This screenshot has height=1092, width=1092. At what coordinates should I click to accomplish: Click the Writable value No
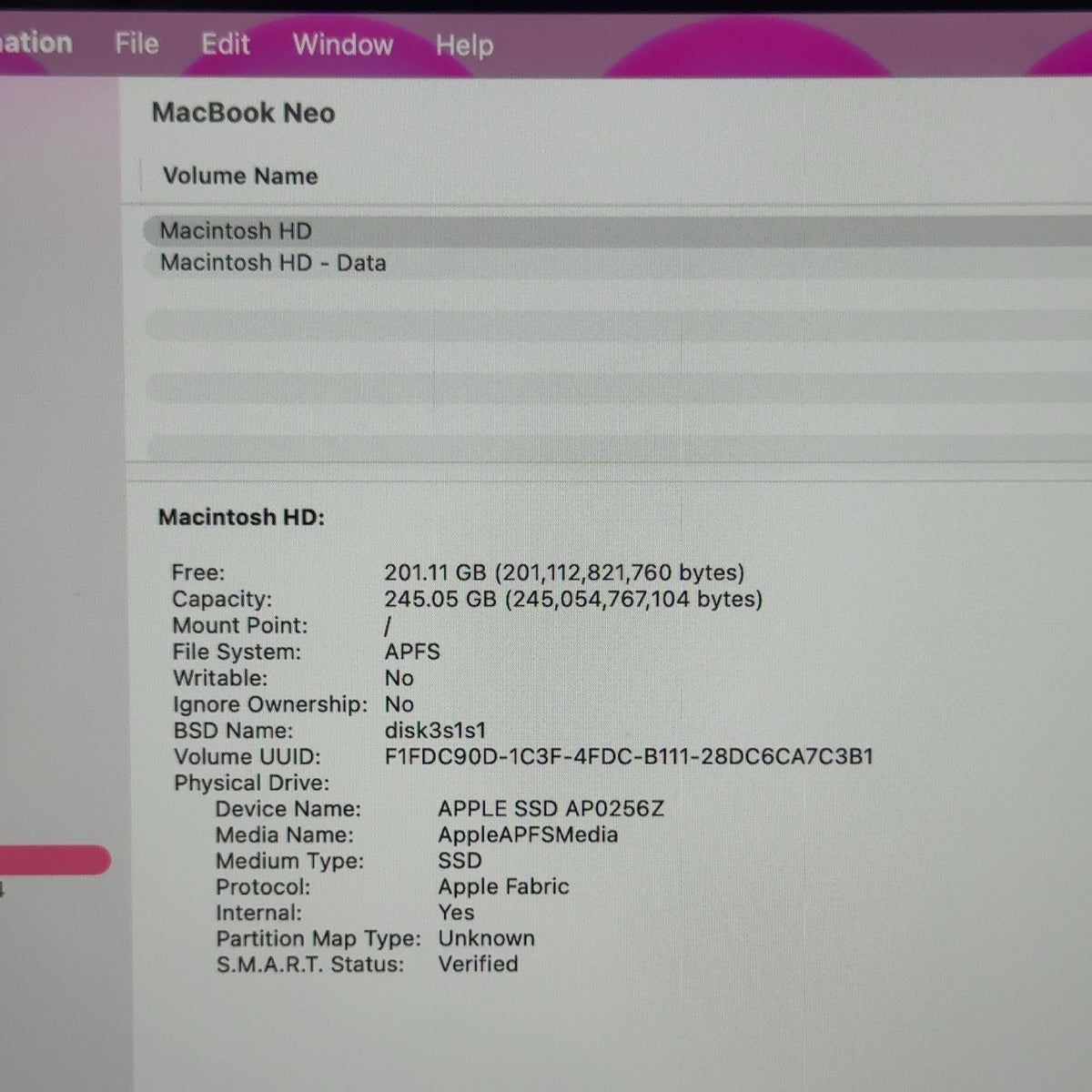pos(399,678)
